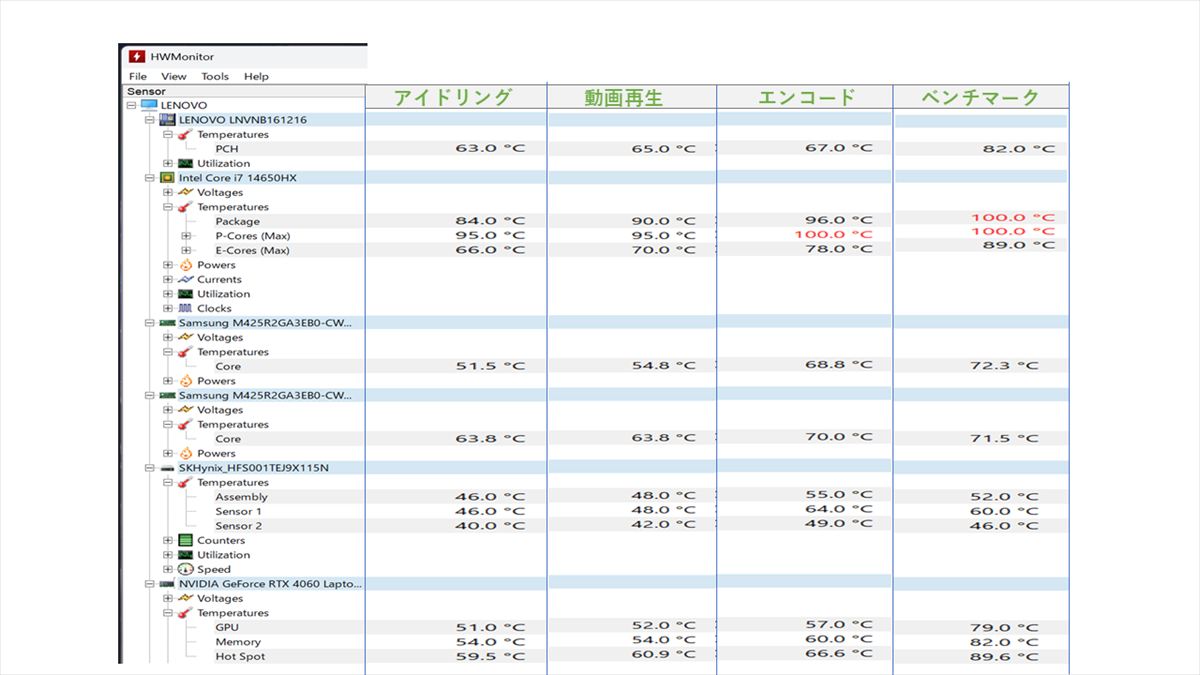Expand the P-Cores (Max) row

coord(186,236)
